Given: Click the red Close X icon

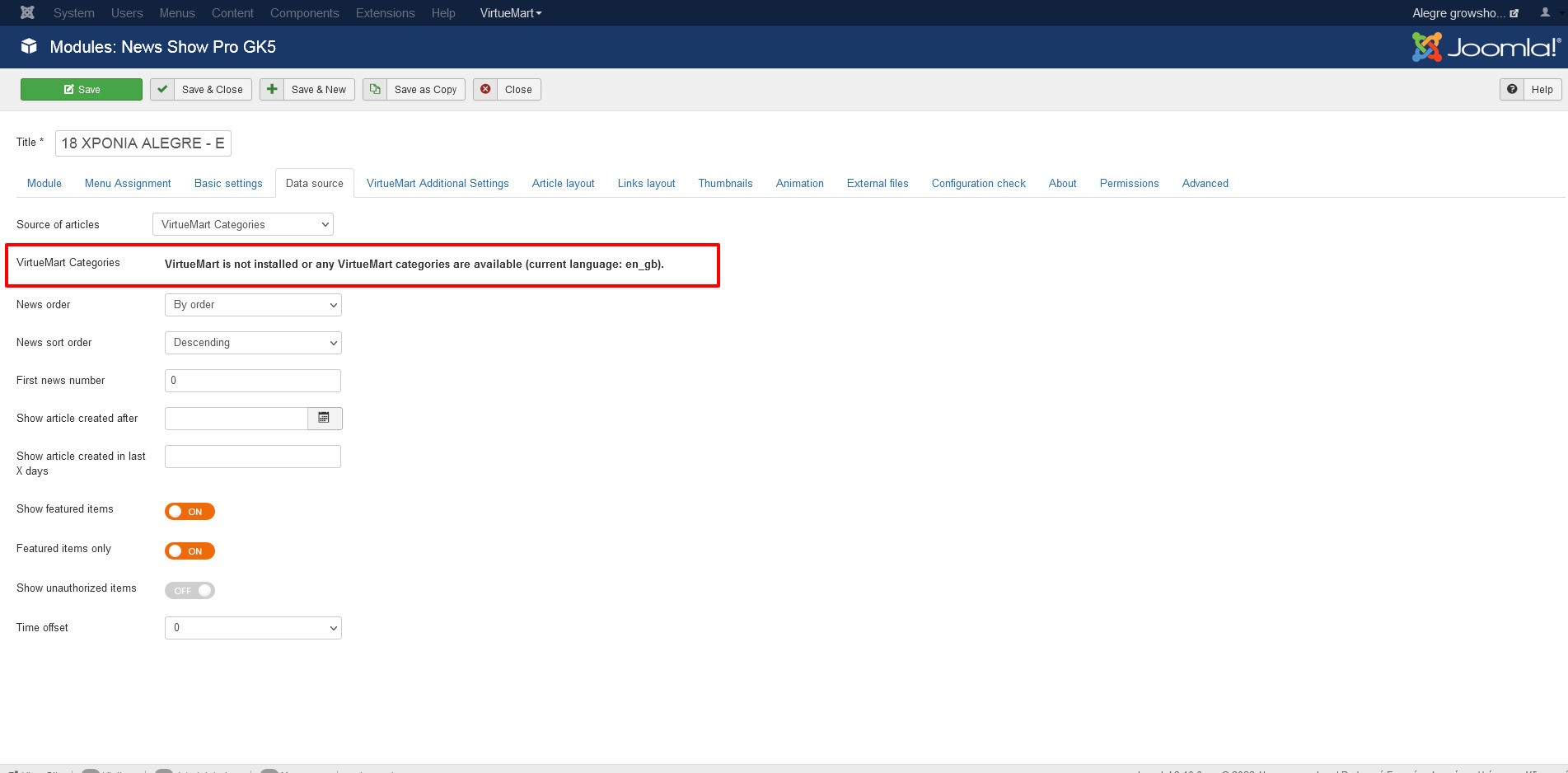Looking at the screenshot, I should point(485,90).
